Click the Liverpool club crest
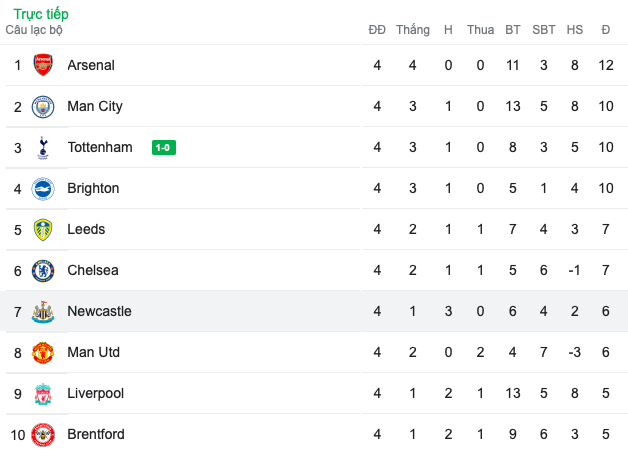 click(x=43, y=394)
